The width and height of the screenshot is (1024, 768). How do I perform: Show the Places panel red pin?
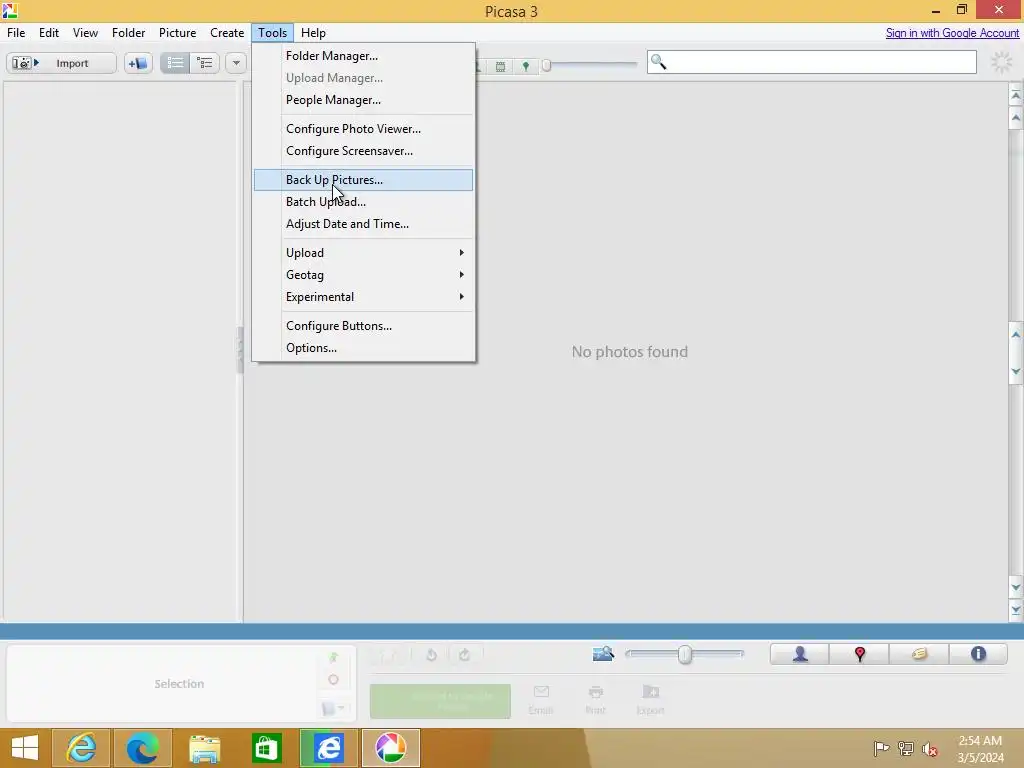tap(859, 654)
